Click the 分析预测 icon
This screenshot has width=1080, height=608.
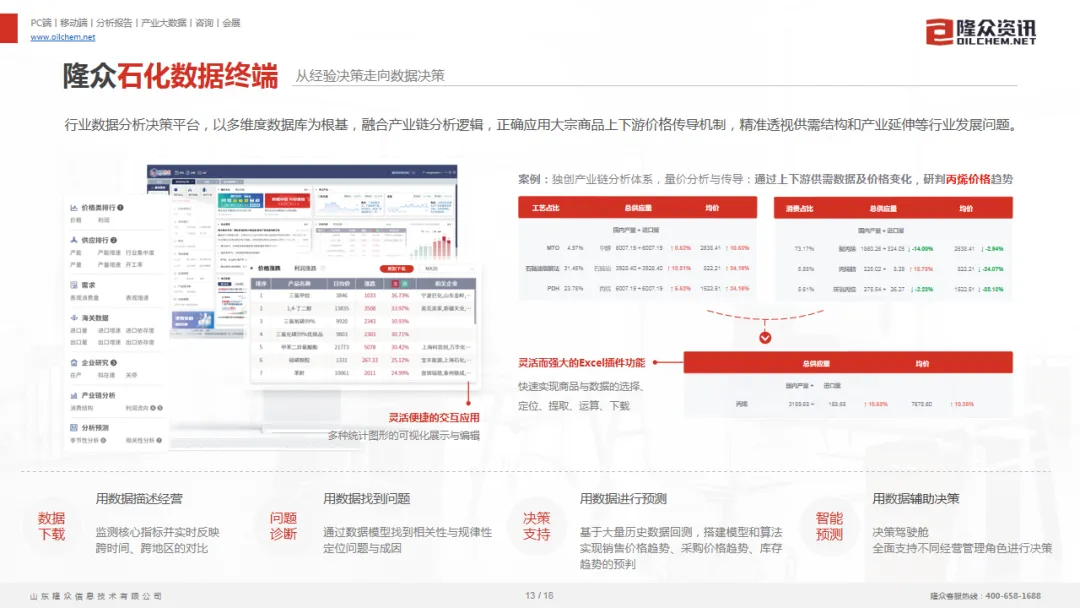(x=74, y=428)
